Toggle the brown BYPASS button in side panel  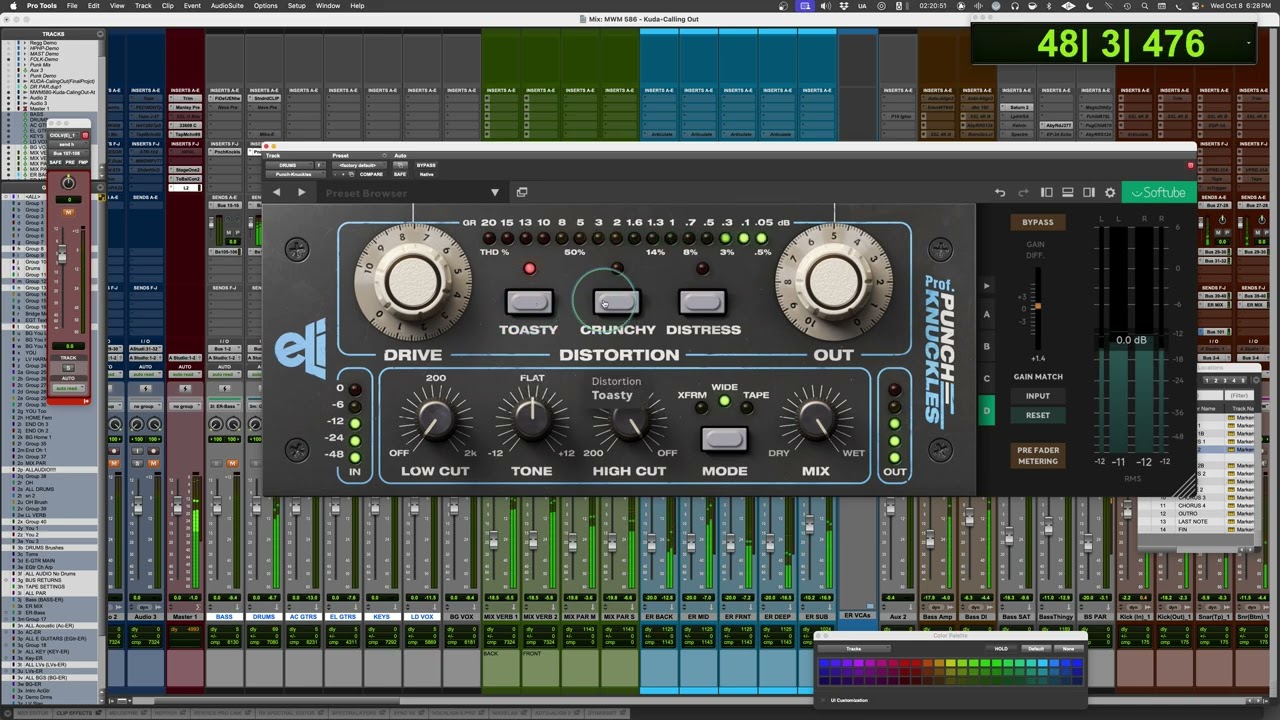1038,222
